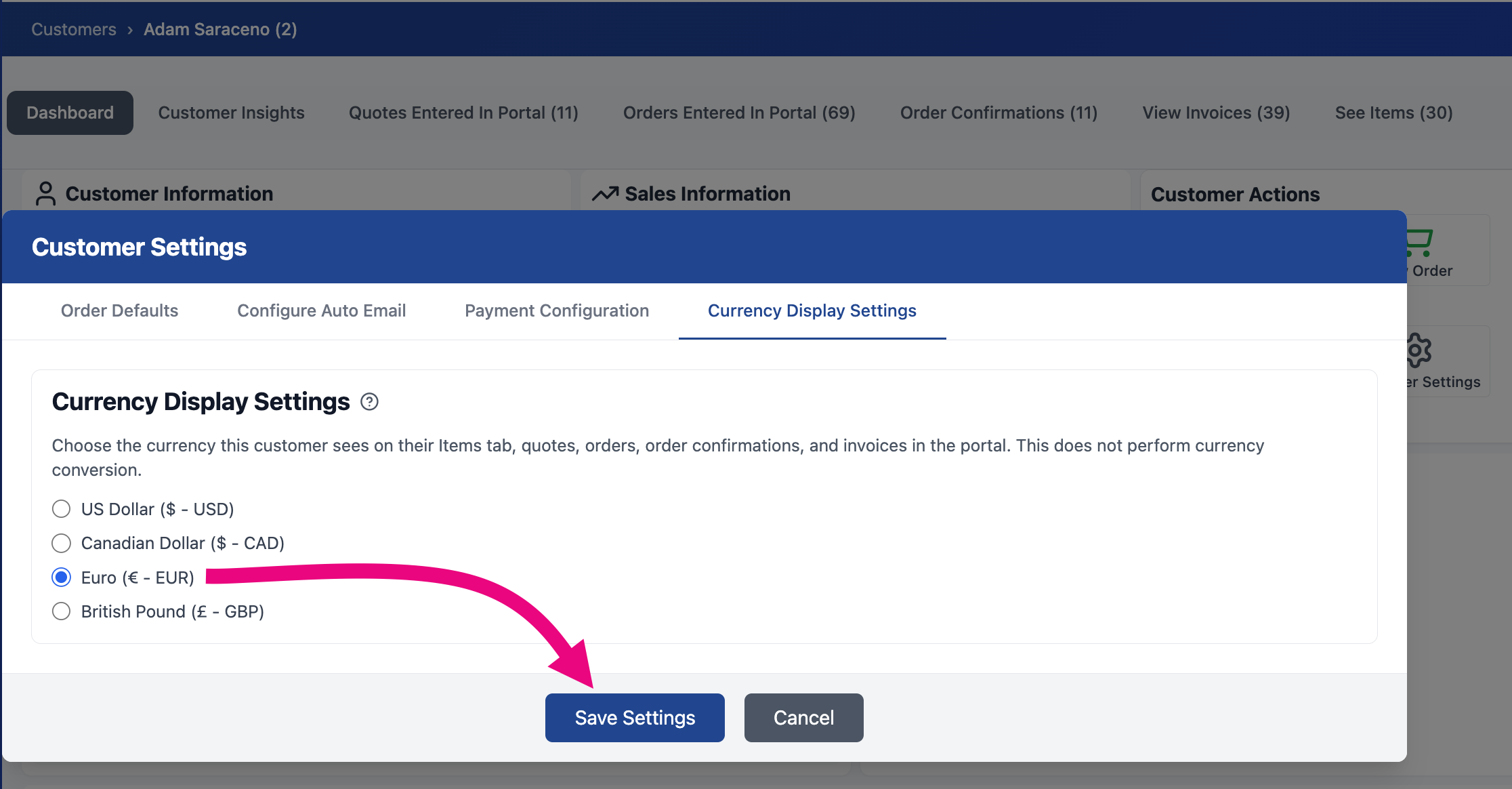
Task: Click the Cancel button
Action: (803, 718)
